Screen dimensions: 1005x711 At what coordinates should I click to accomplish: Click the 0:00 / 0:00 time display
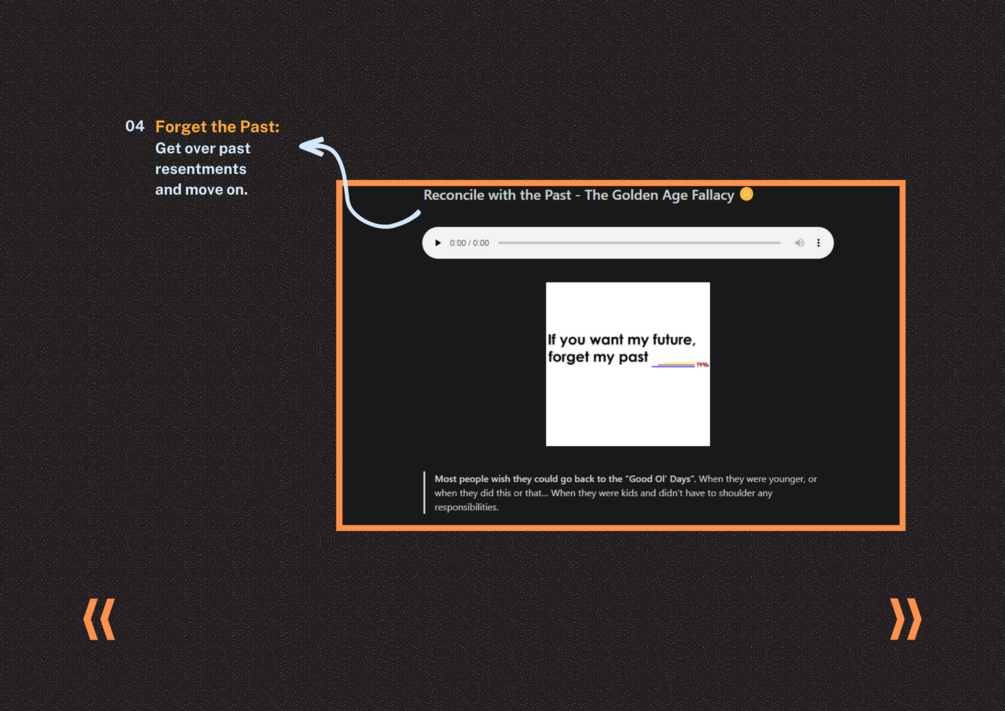tap(469, 243)
